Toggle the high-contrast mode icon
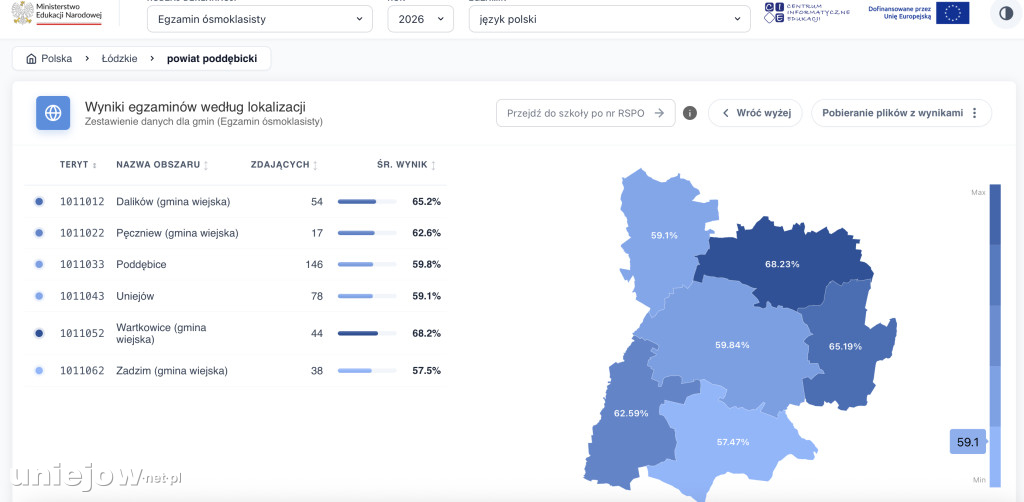Viewport: 1024px width, 502px height. click(1006, 14)
